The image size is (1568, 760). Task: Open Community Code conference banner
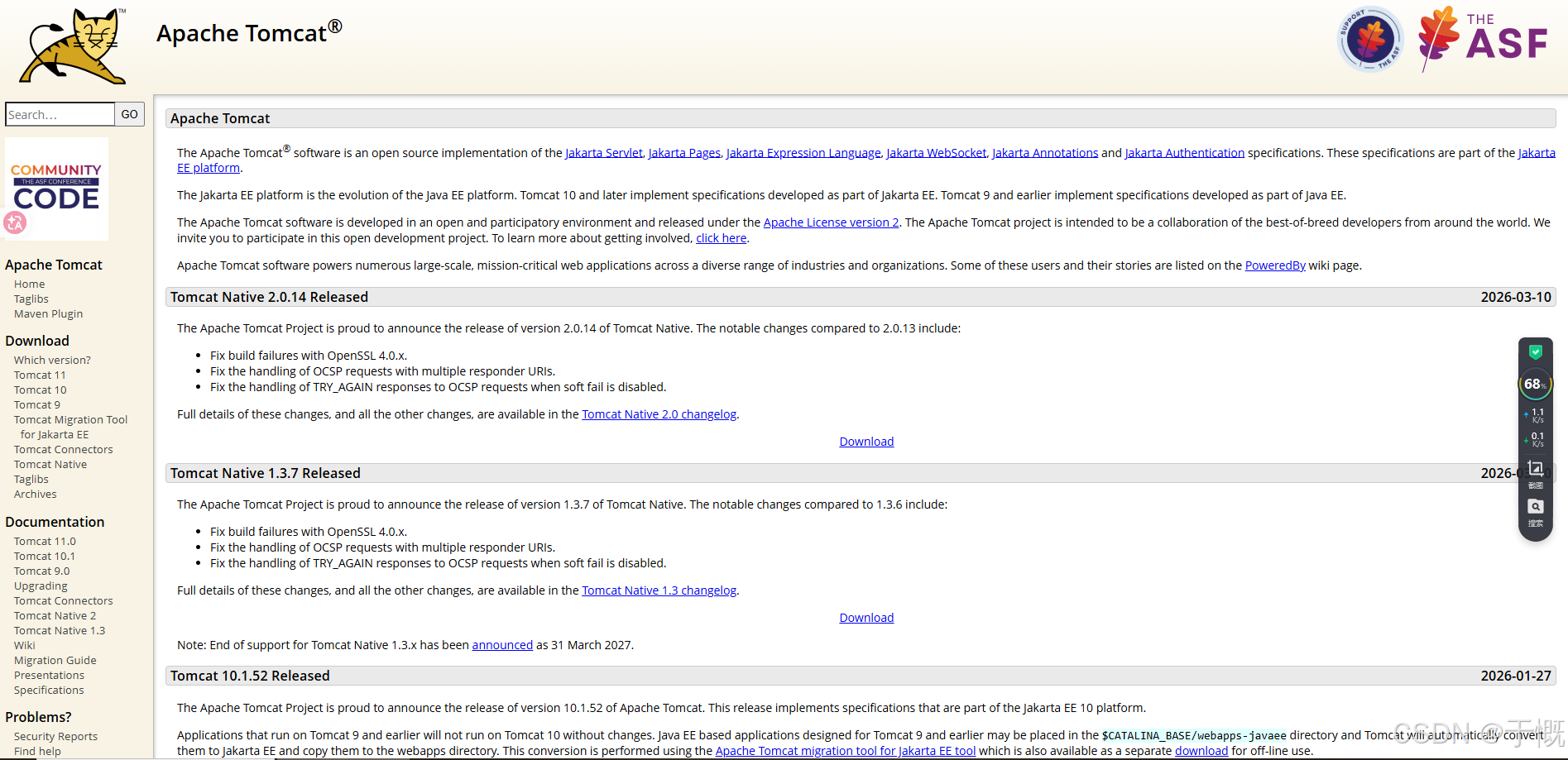(x=56, y=189)
